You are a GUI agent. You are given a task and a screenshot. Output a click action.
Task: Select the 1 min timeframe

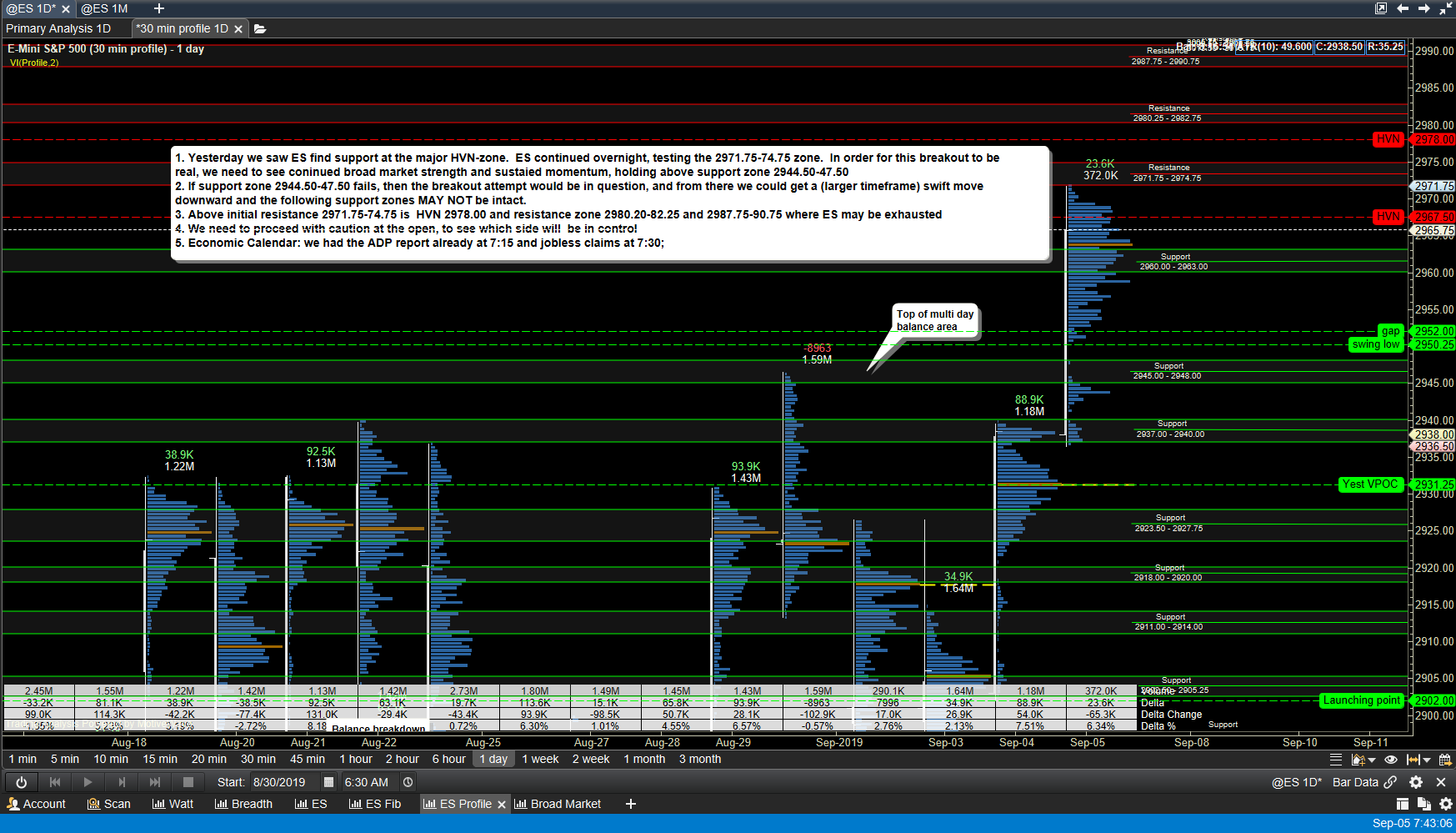(x=23, y=759)
